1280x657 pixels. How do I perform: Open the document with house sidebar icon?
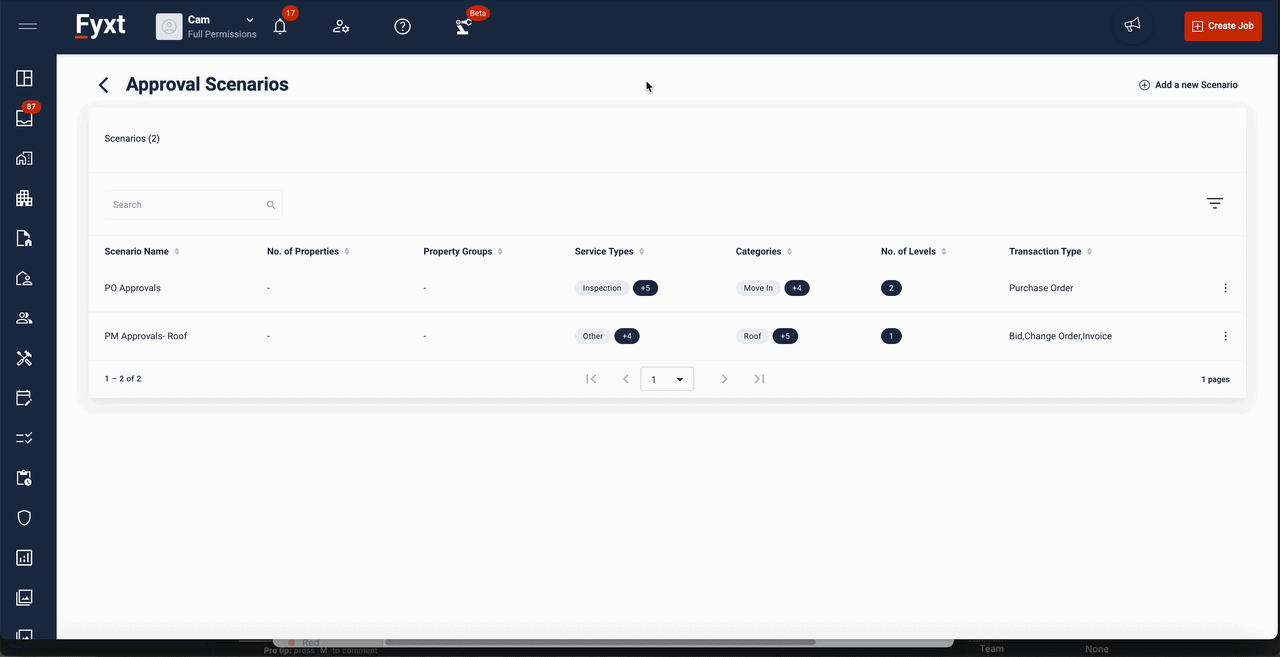[x=25, y=238]
